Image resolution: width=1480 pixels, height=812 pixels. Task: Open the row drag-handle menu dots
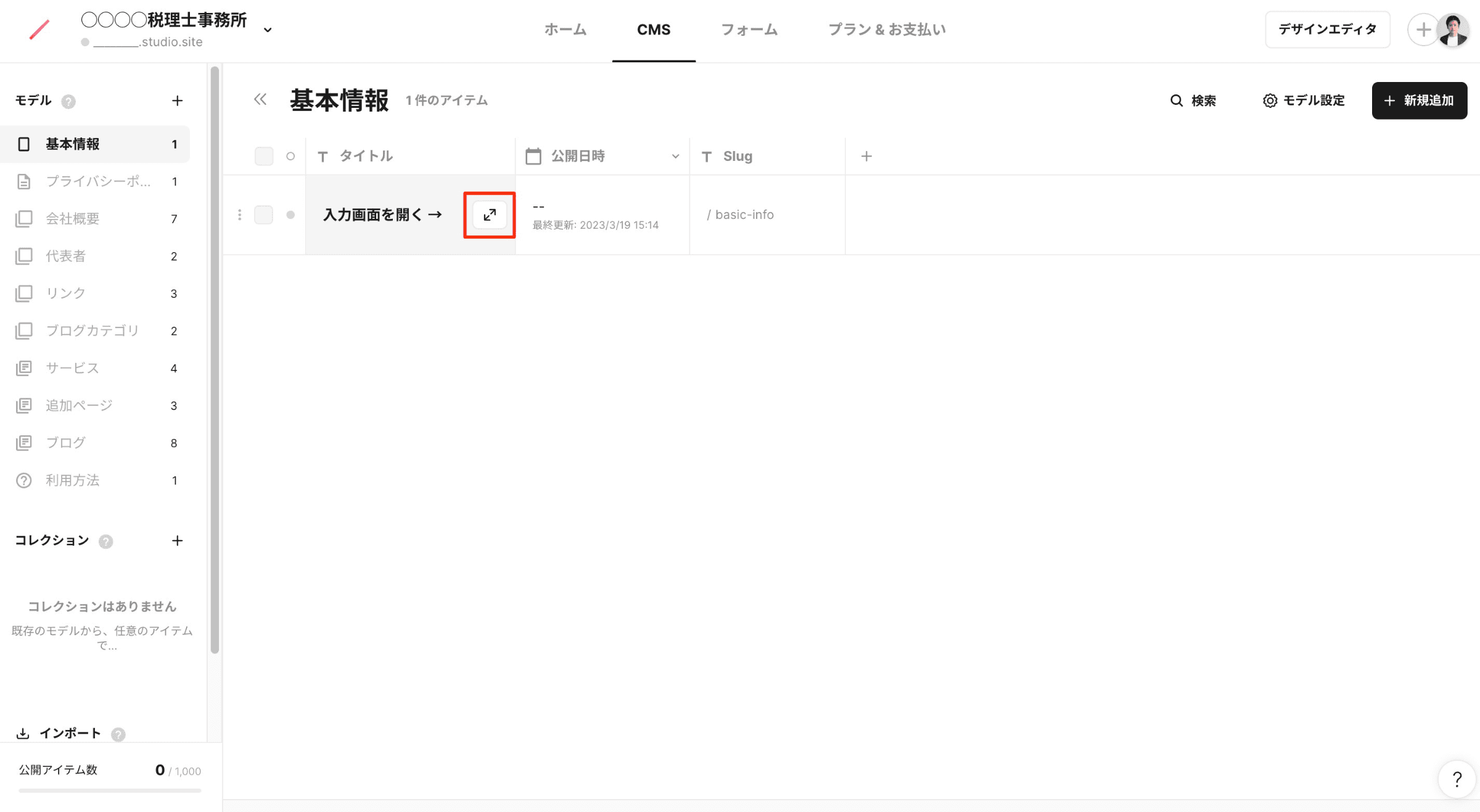(239, 215)
